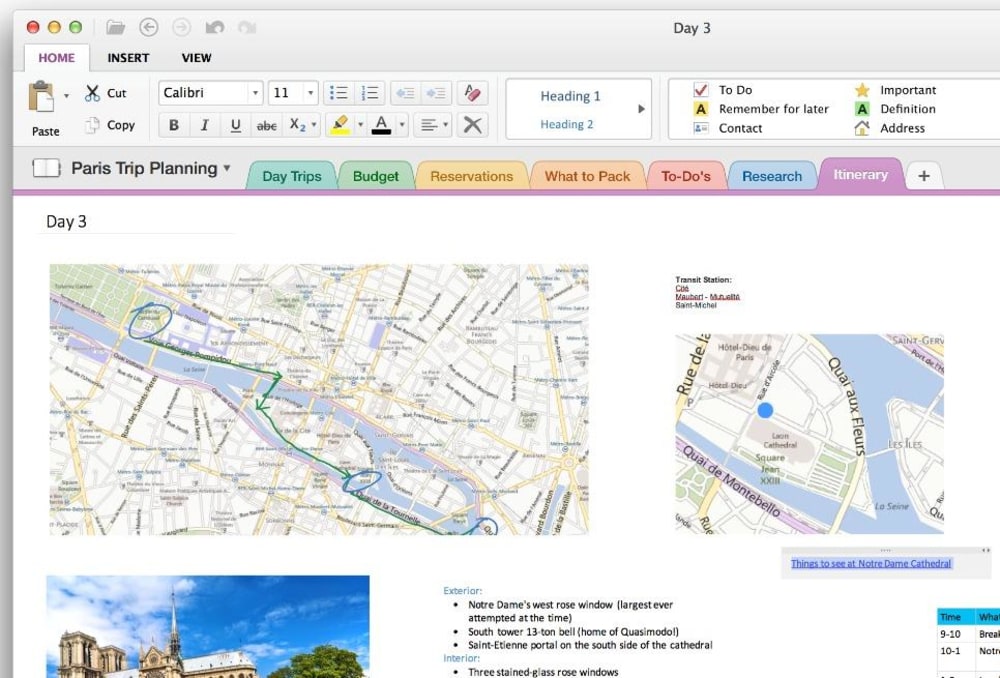Apply the Definition tag

coord(895,109)
